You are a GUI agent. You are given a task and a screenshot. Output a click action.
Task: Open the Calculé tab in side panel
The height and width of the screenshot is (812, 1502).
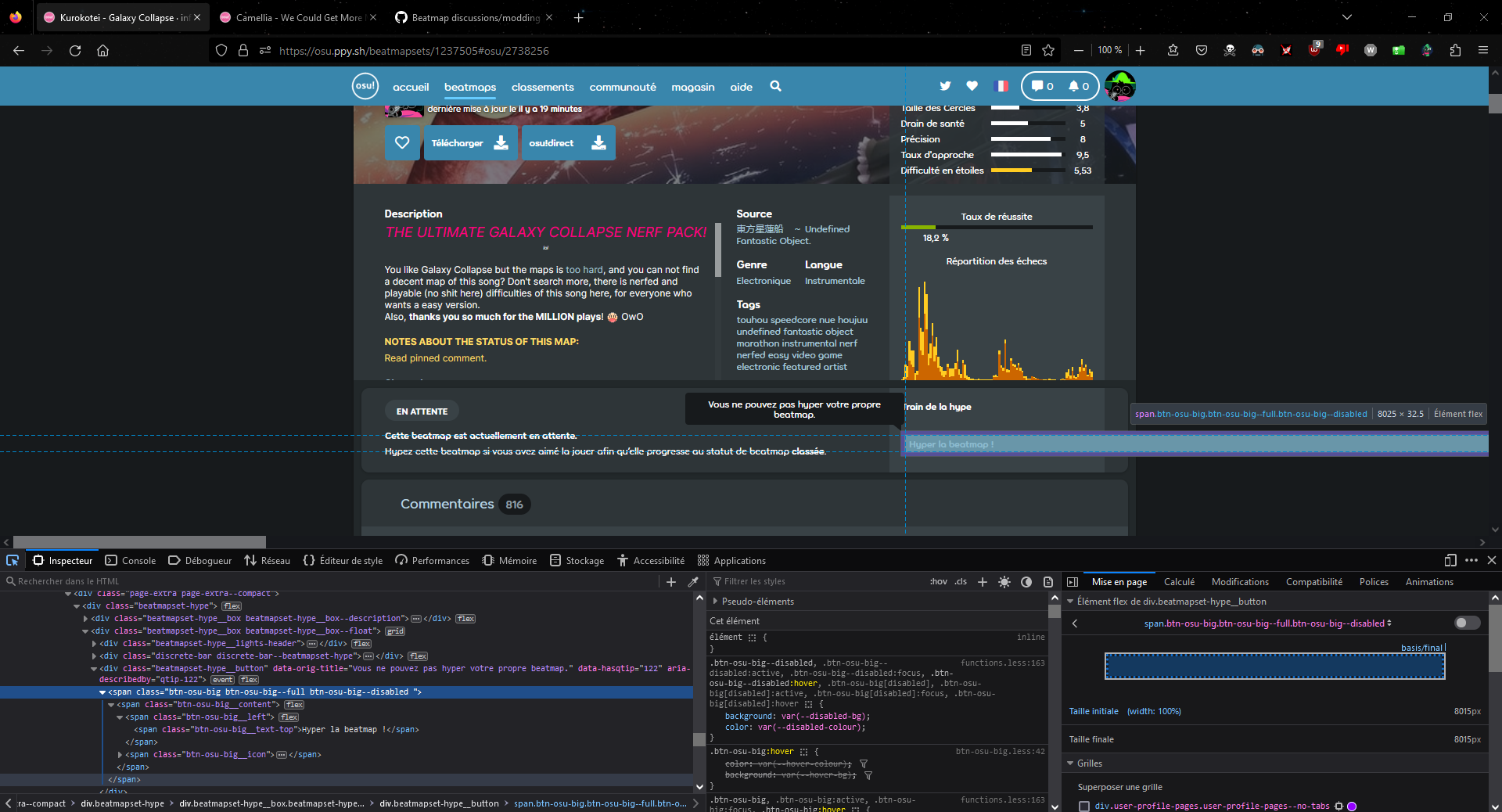click(1179, 581)
